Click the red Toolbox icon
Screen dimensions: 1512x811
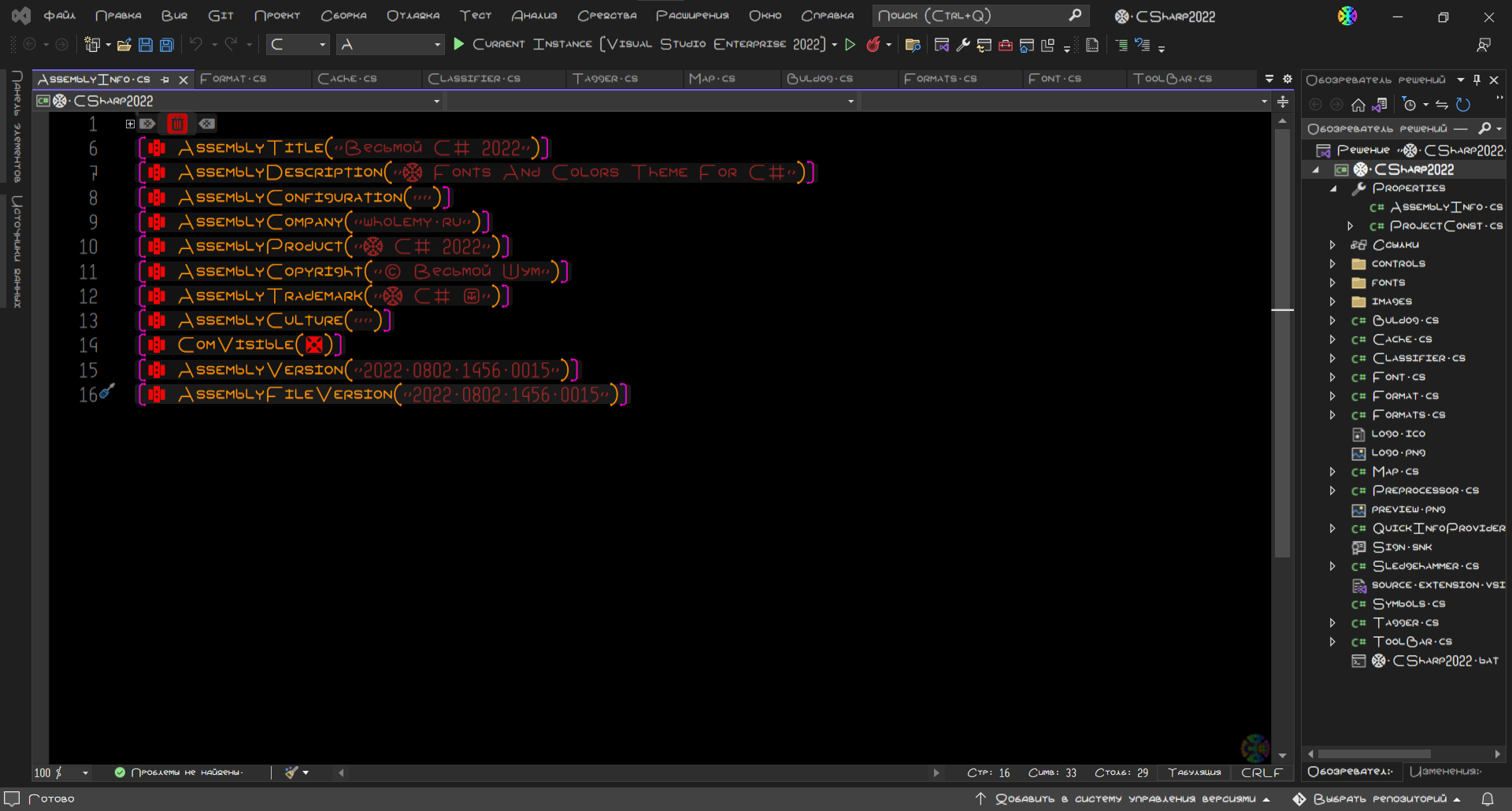point(1005,45)
